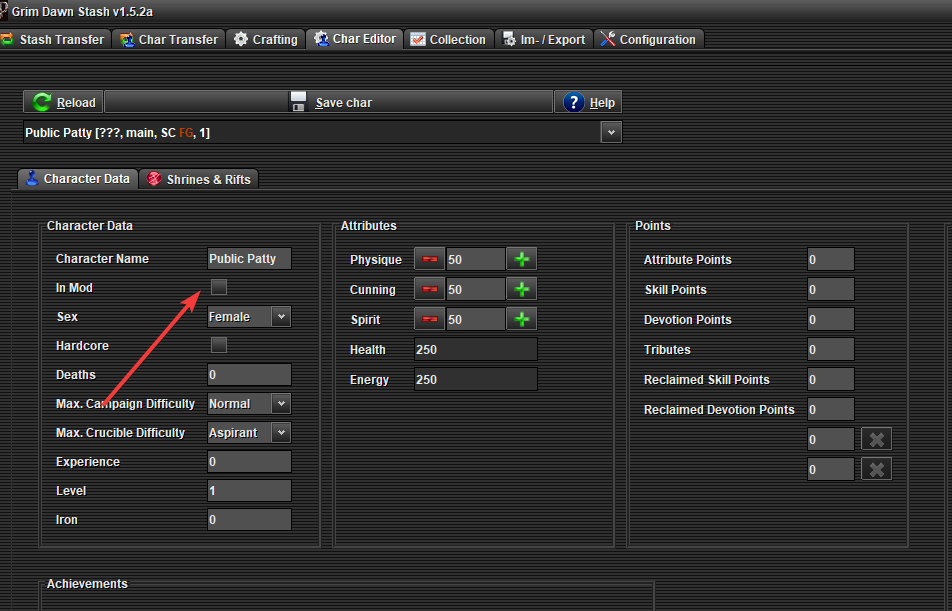Click the Iron input field
952x611 pixels.
point(249,519)
